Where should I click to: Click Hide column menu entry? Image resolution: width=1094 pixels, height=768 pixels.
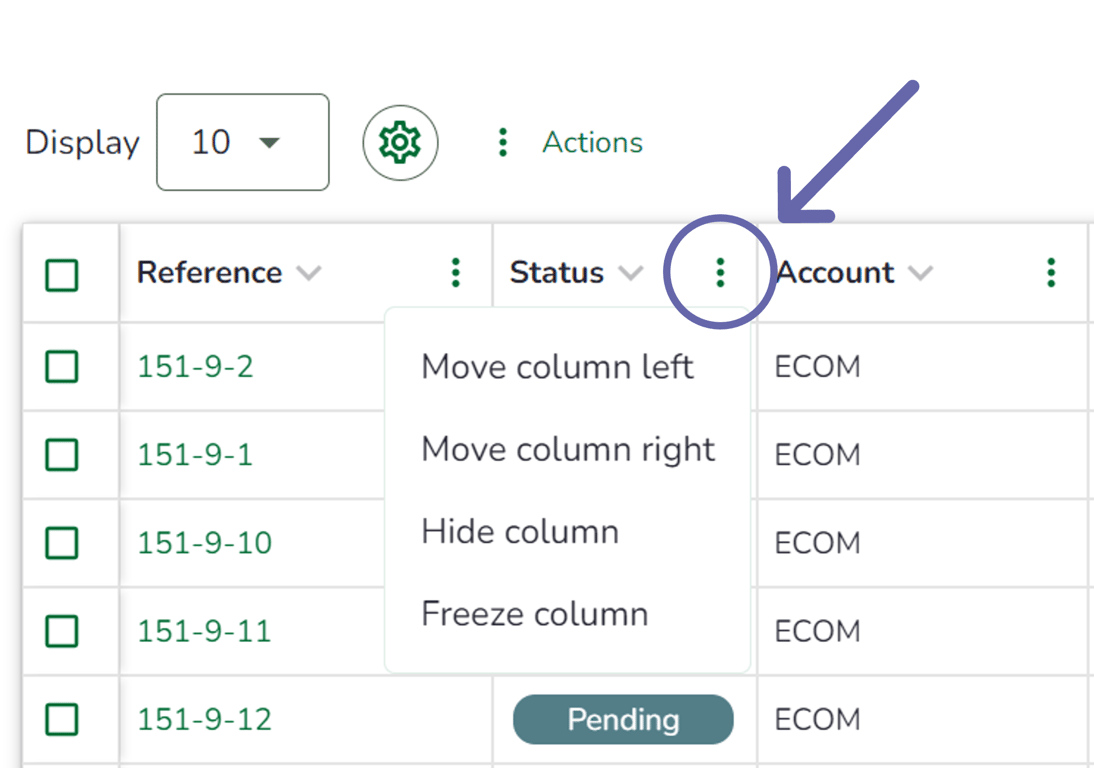(x=520, y=532)
